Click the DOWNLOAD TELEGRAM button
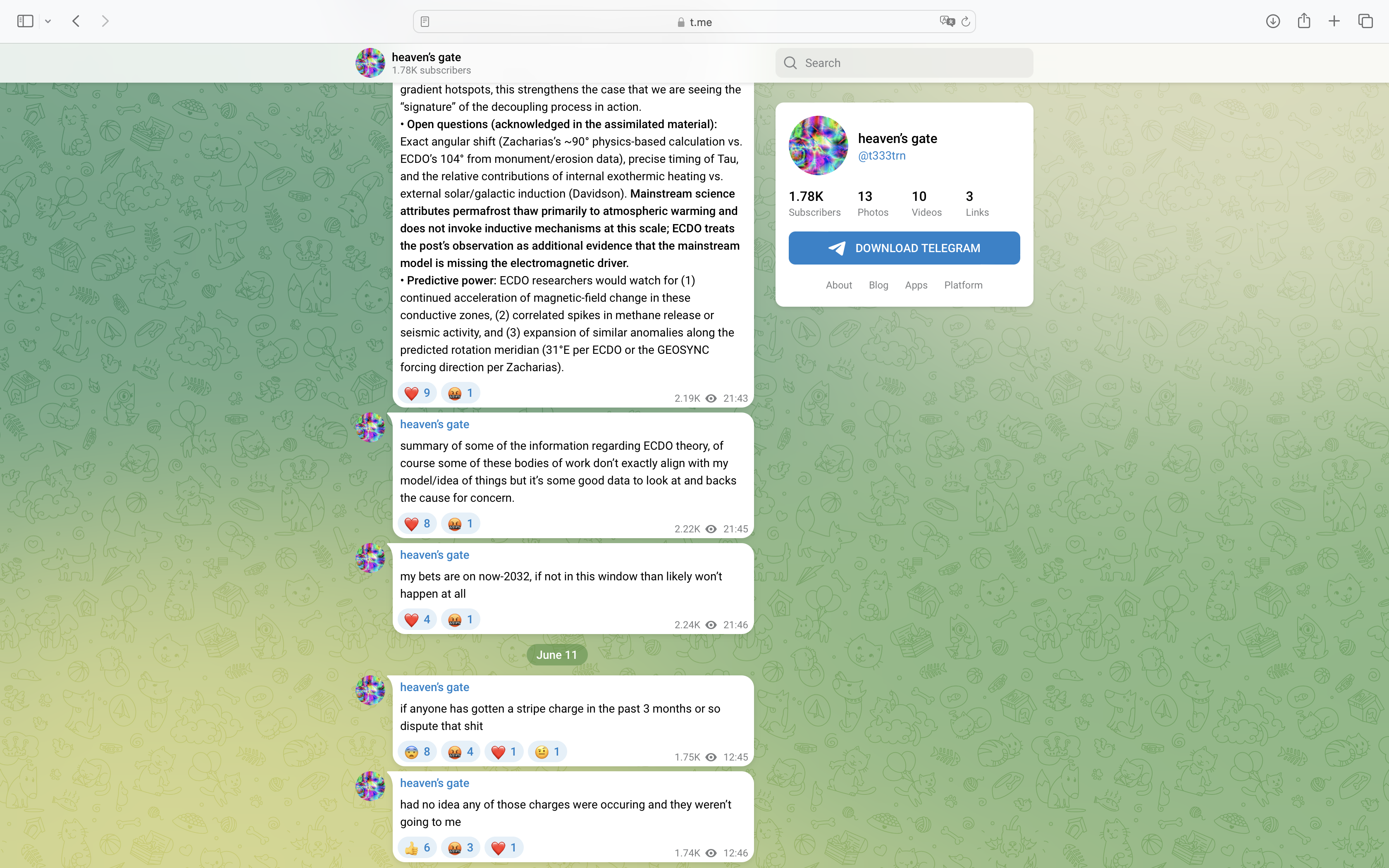 (904, 248)
